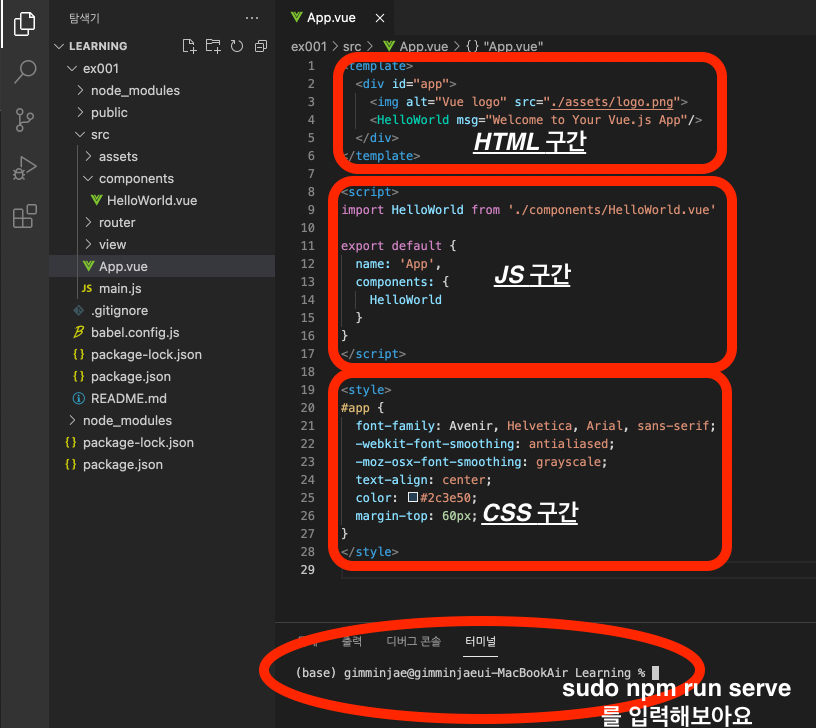The image size is (816, 728).
Task: Open package.json inside ex001
Action: (131, 377)
